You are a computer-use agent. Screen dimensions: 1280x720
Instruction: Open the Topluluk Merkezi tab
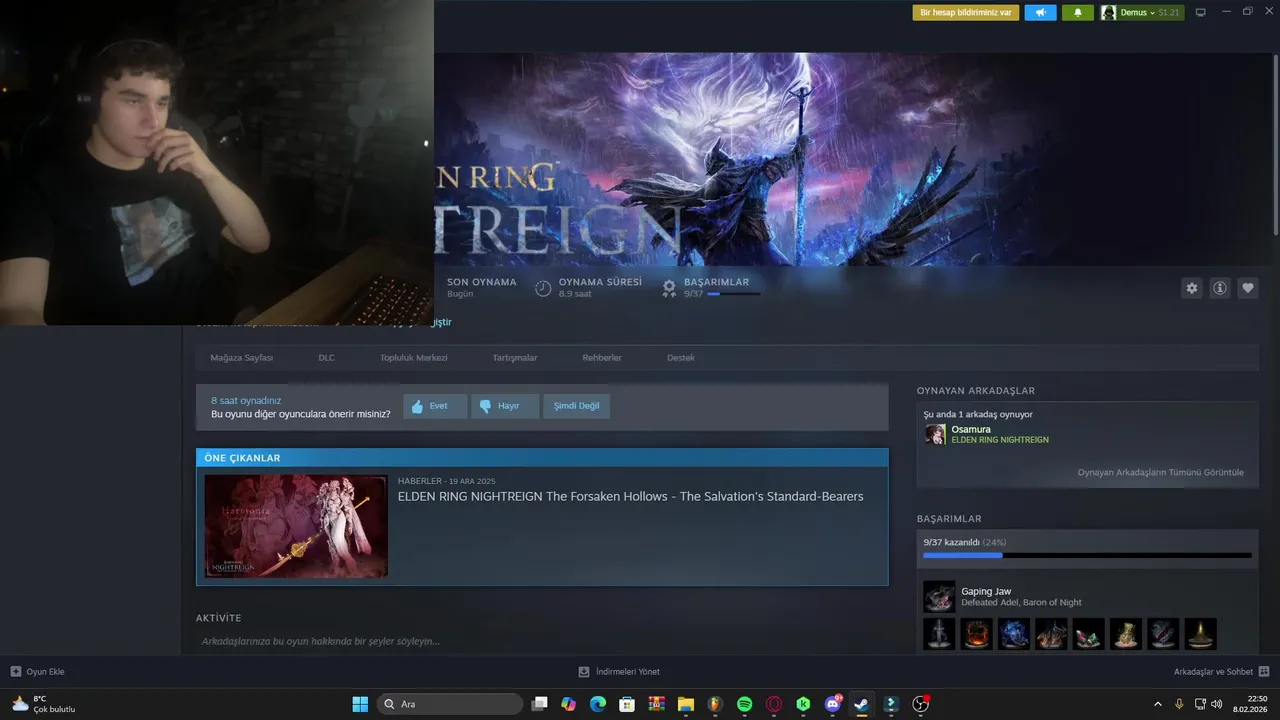pyautogui.click(x=413, y=358)
